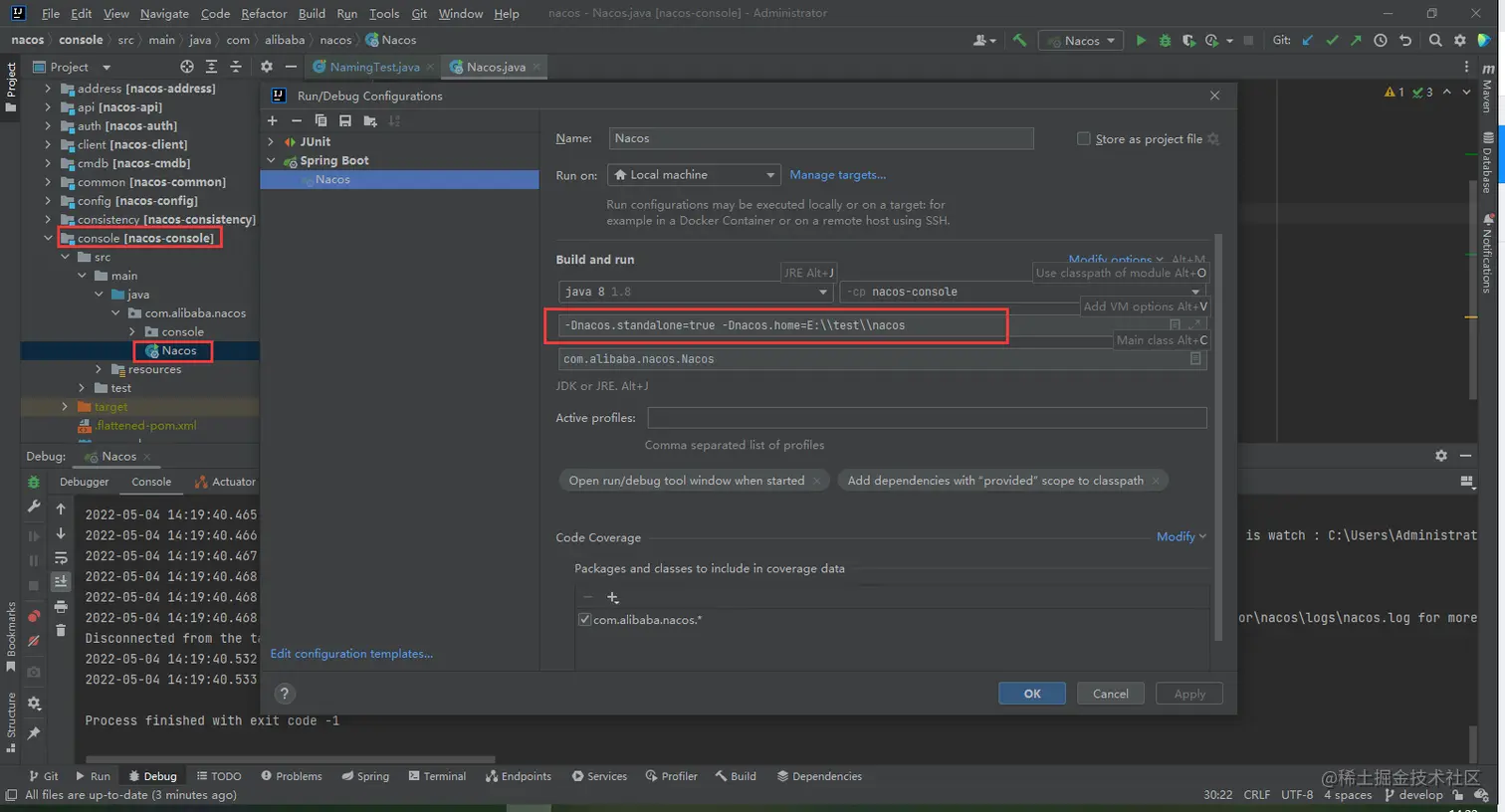Click the Debug bug icon in main toolbar
Screen dimensions: 1505x812
(1165, 41)
